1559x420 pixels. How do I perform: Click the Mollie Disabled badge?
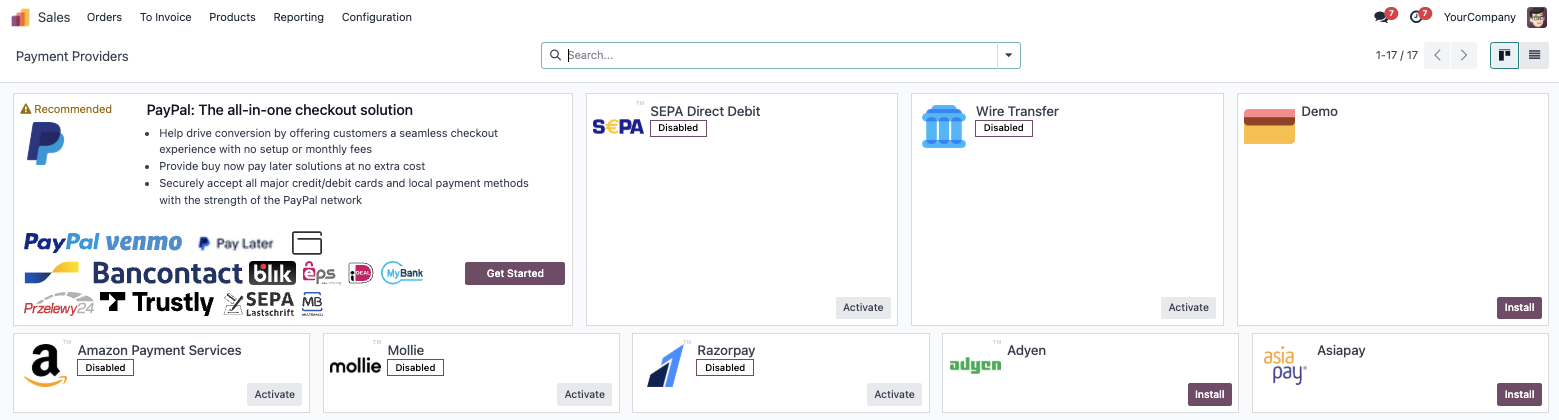point(415,368)
